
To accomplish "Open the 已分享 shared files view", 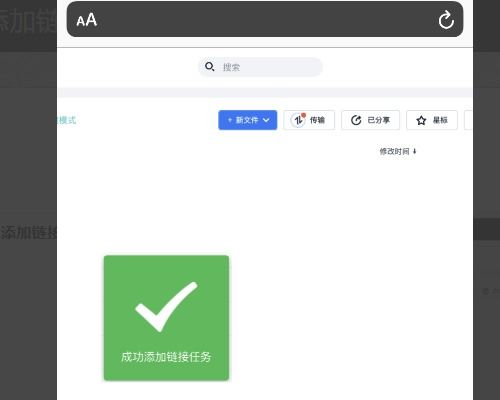I will (x=370, y=120).
